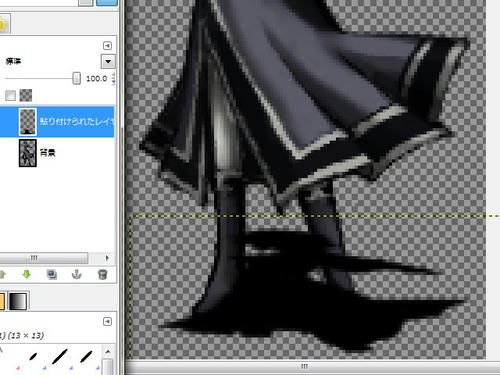Toggle the lock alpha channel checkerboard icon

pos(26,95)
